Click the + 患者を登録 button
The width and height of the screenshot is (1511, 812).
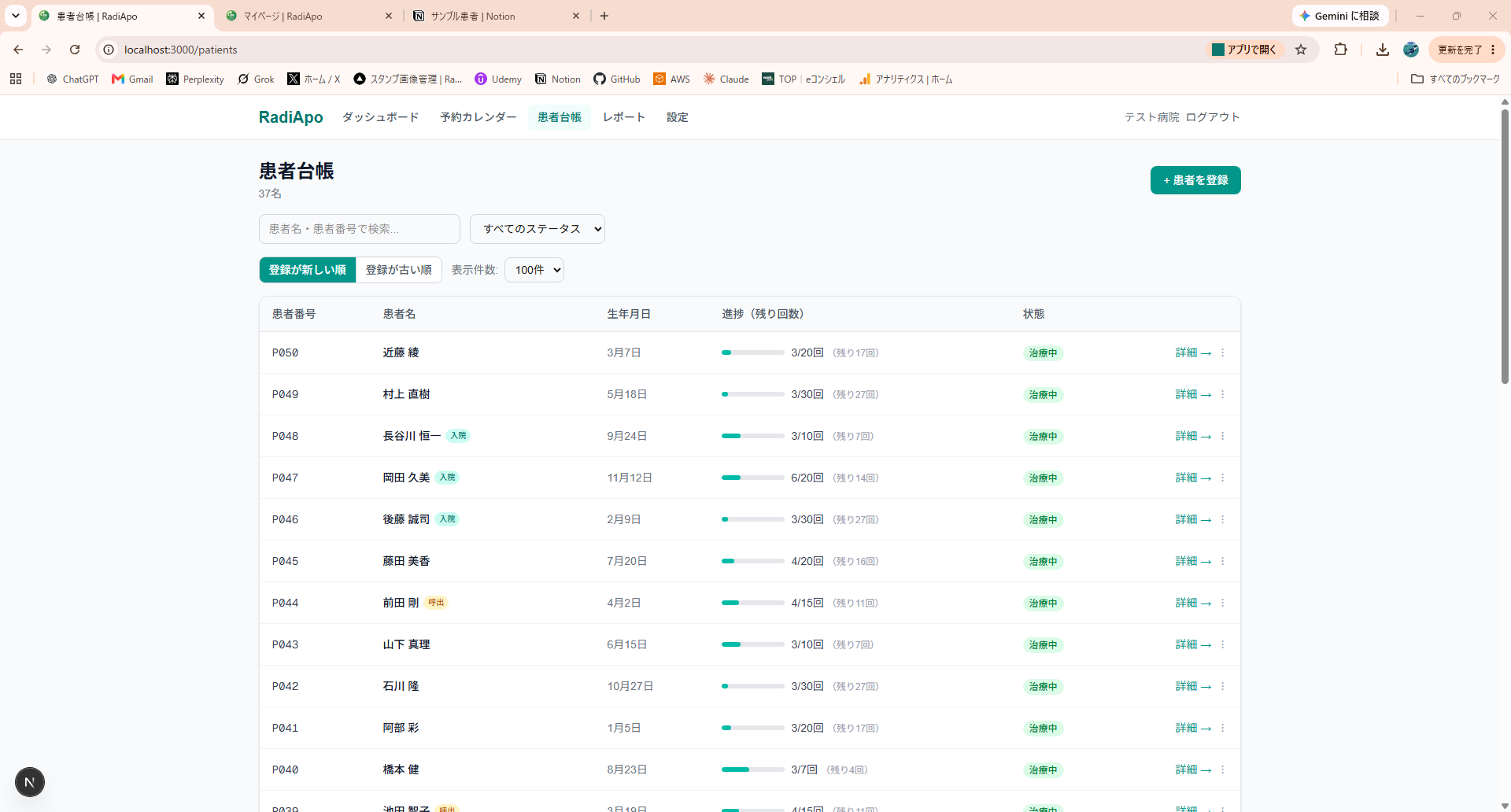(1195, 180)
